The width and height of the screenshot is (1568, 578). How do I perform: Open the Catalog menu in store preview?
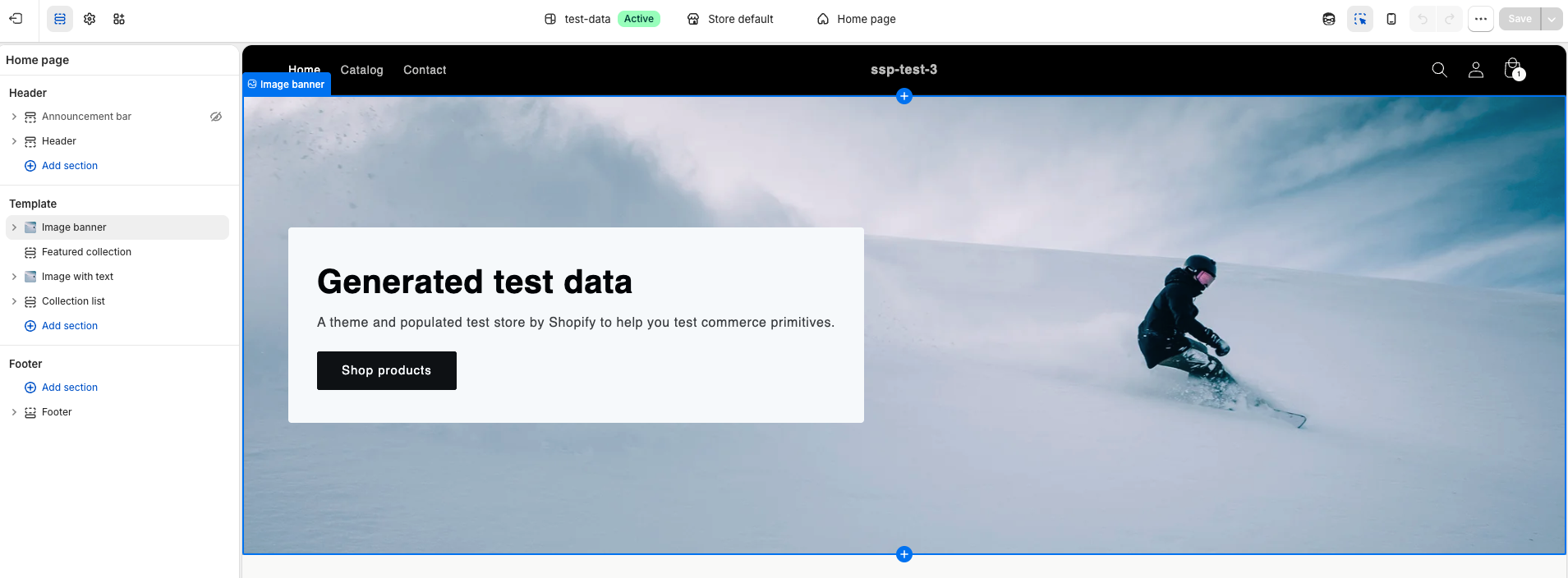click(361, 70)
